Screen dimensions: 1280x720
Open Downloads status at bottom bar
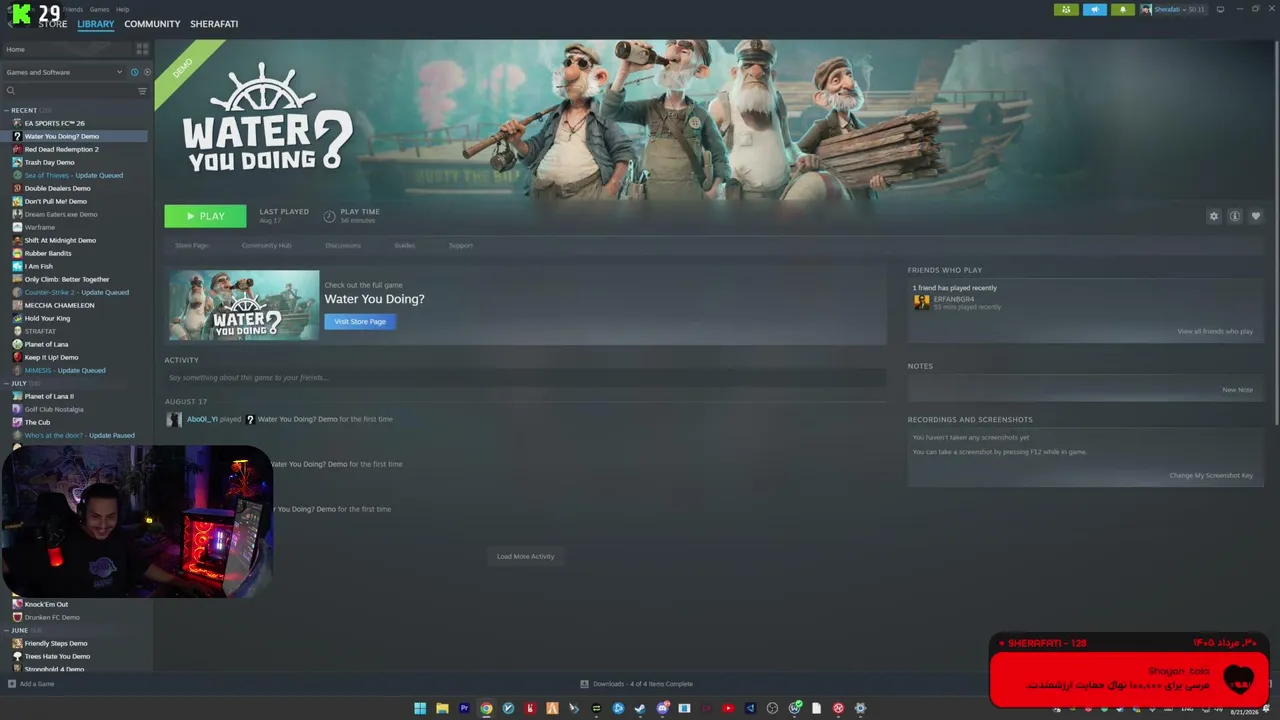click(x=637, y=684)
